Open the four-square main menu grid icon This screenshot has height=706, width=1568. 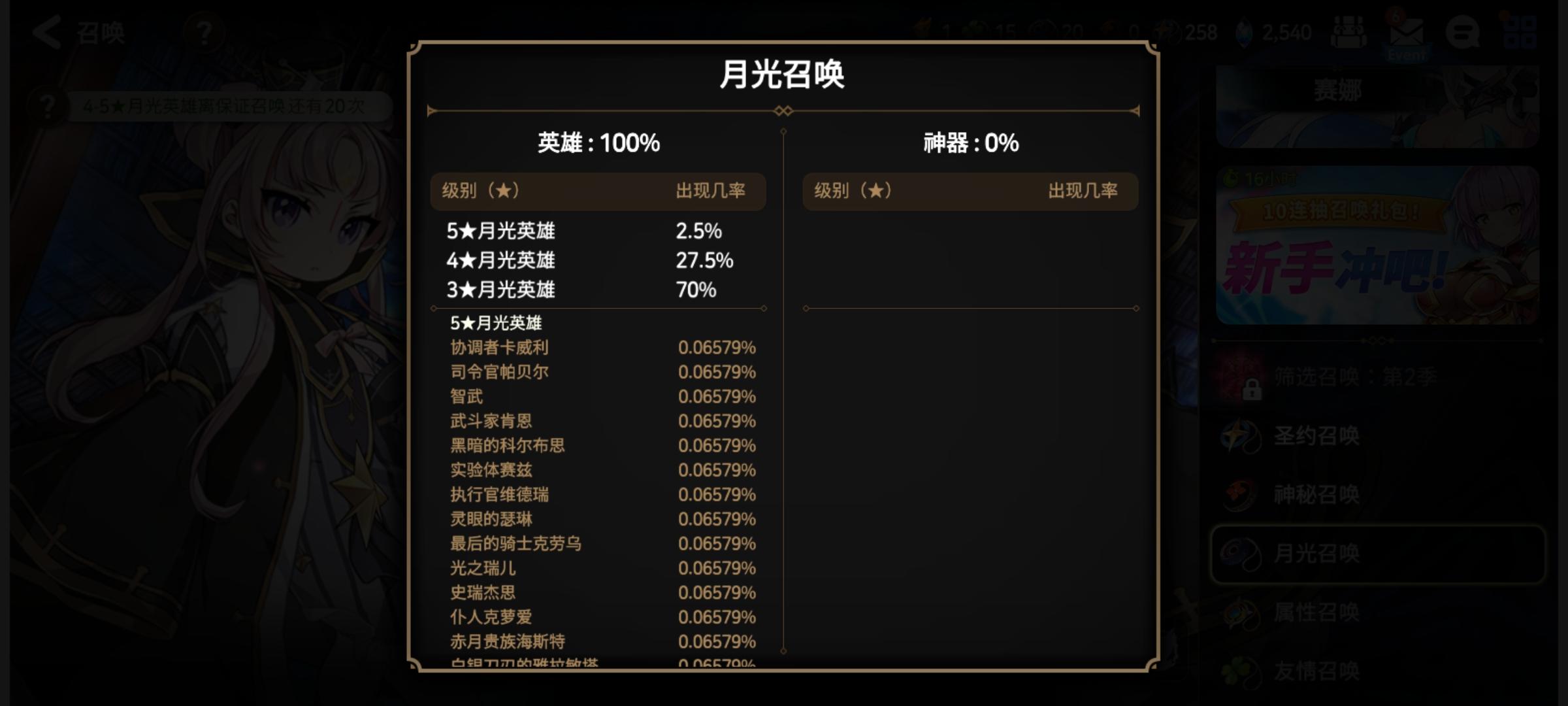tap(1520, 33)
